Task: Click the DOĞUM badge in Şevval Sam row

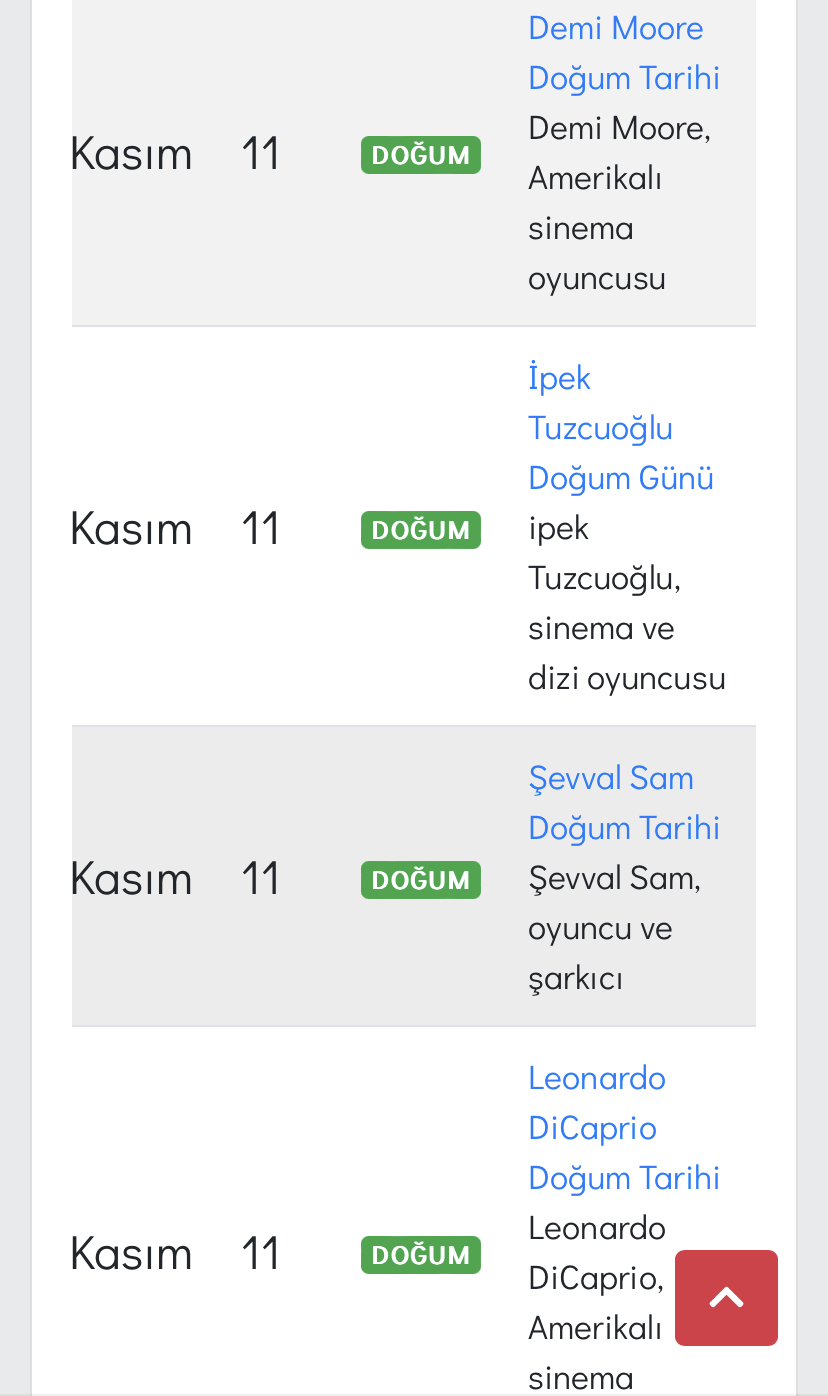Action: click(x=420, y=879)
